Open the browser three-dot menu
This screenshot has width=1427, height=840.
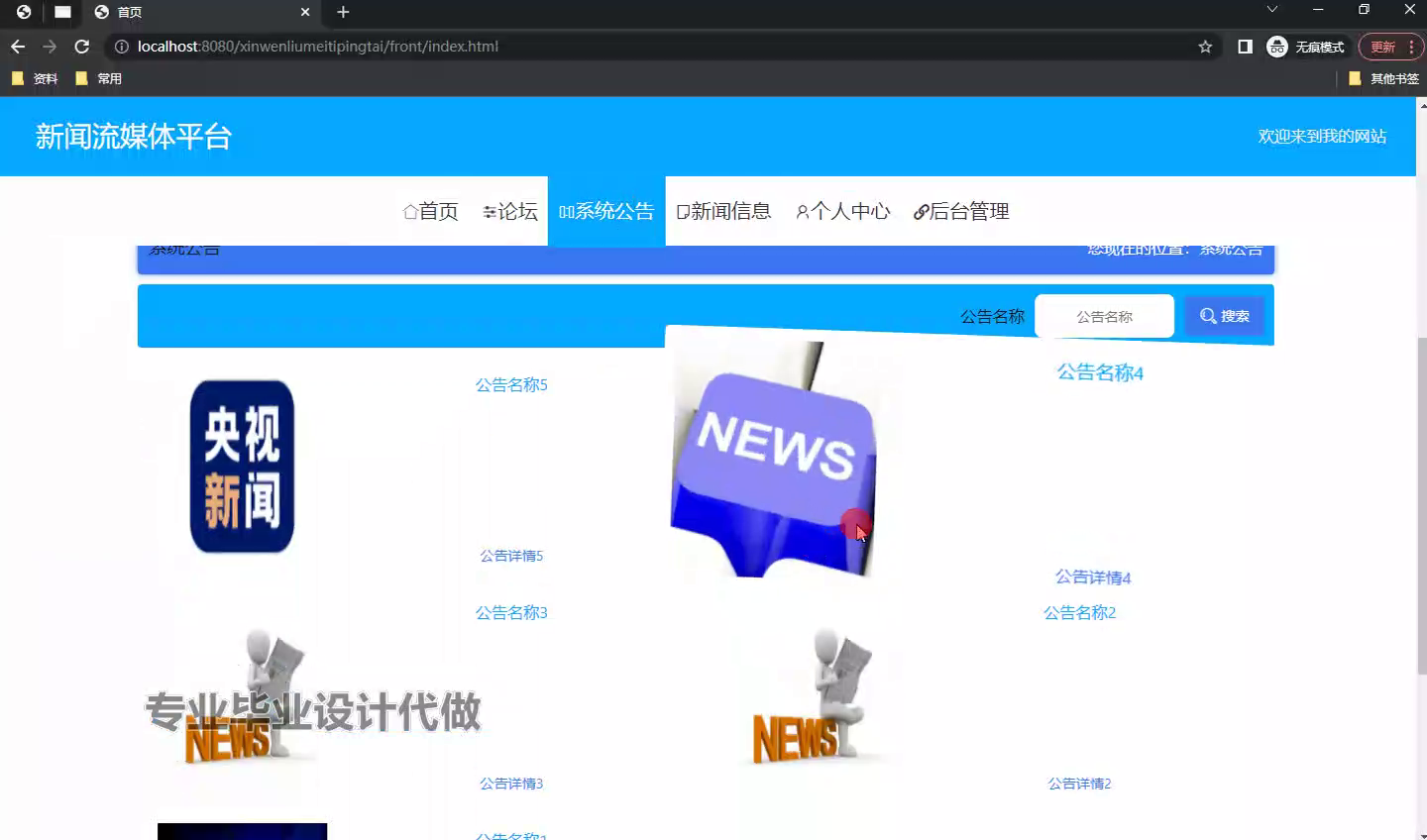1411,47
